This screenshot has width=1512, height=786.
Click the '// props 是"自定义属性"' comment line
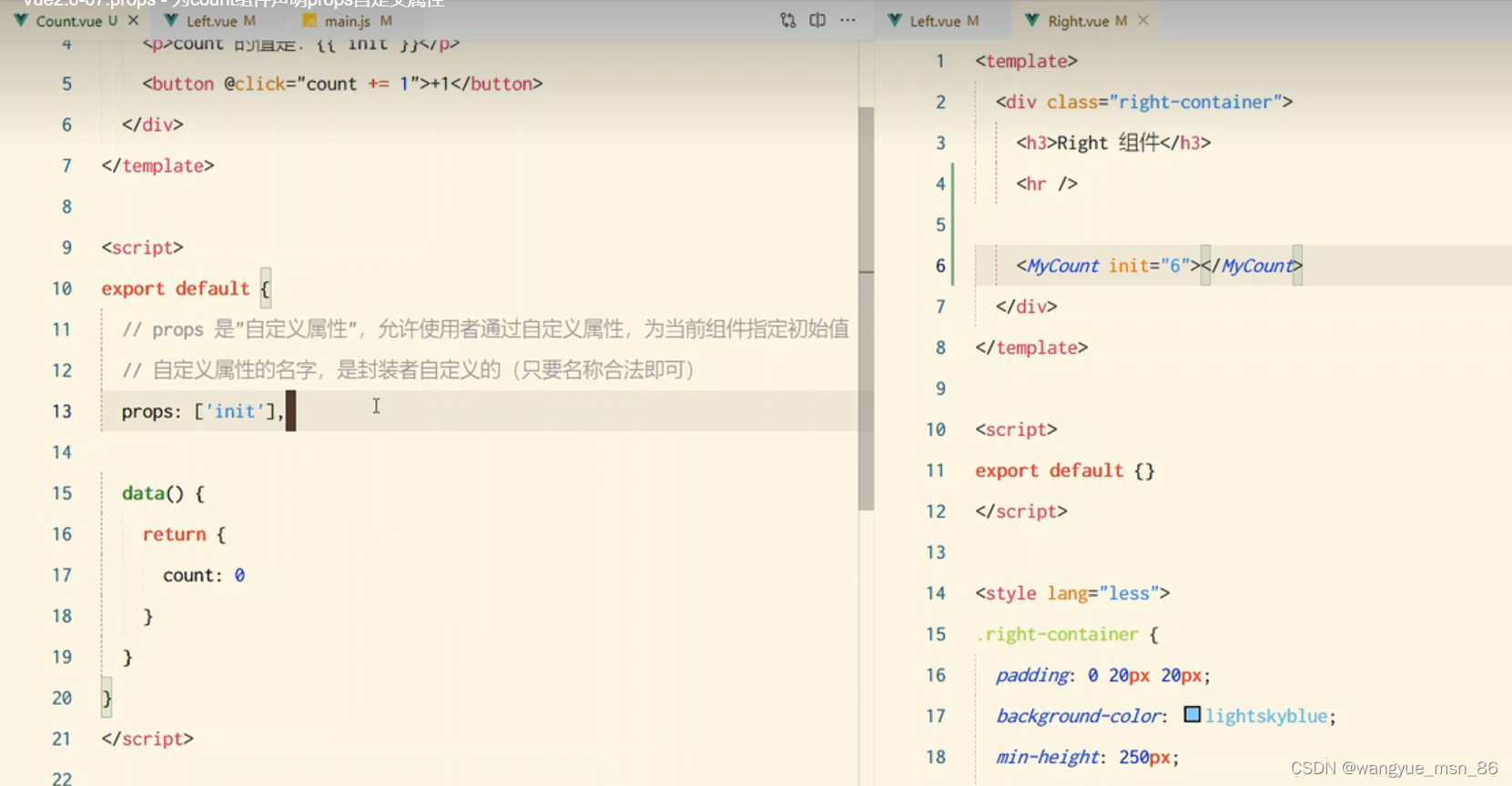pos(485,329)
